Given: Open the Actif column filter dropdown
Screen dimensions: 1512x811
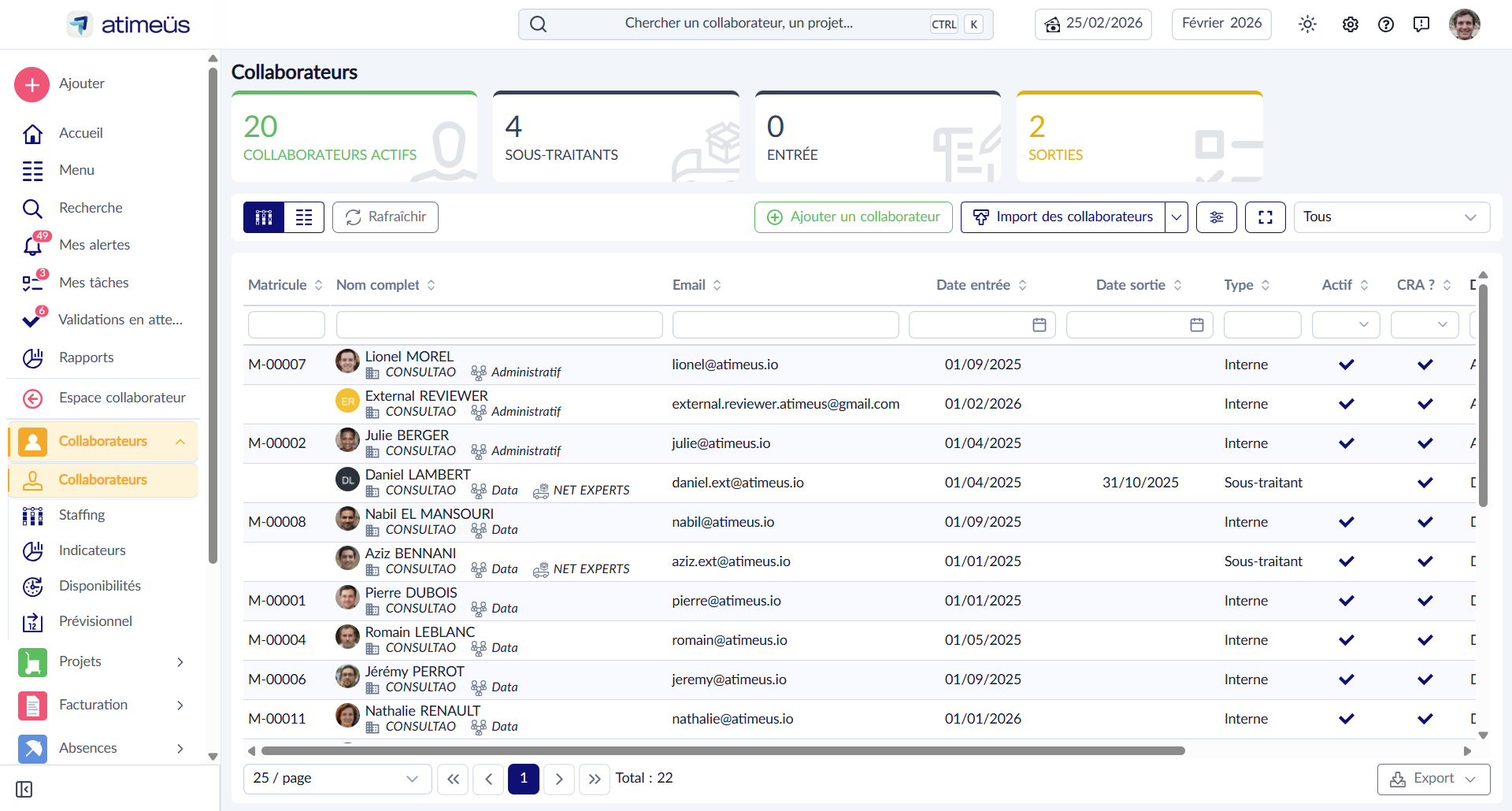Looking at the screenshot, I should 1346,324.
